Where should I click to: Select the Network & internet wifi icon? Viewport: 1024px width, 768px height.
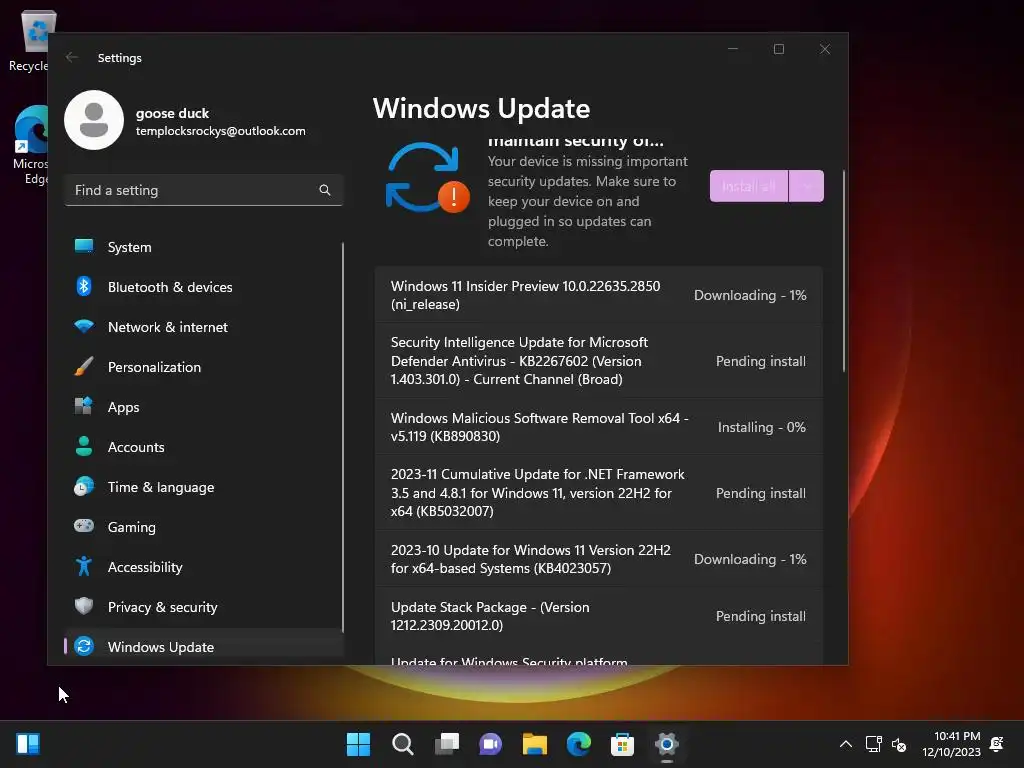(x=84, y=326)
